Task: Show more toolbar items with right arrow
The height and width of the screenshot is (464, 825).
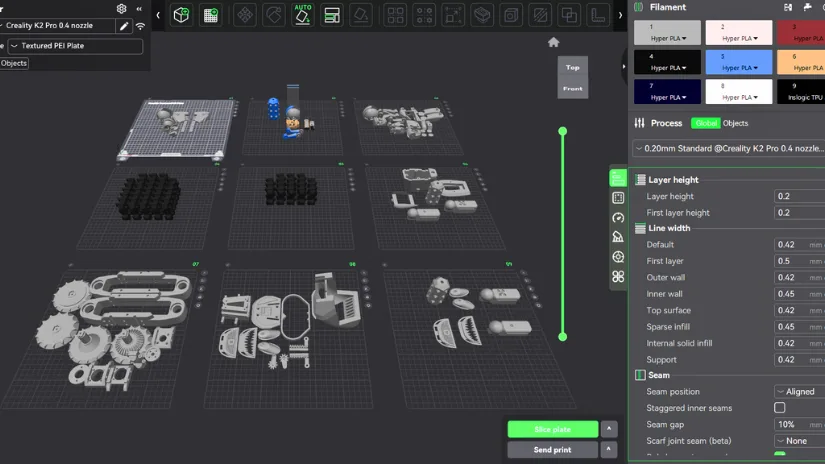Action: [x=620, y=15]
